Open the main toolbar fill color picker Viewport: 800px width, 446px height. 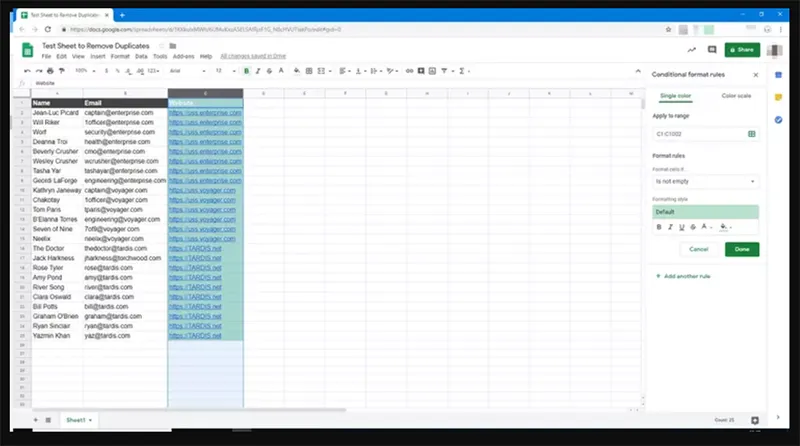(x=296, y=71)
